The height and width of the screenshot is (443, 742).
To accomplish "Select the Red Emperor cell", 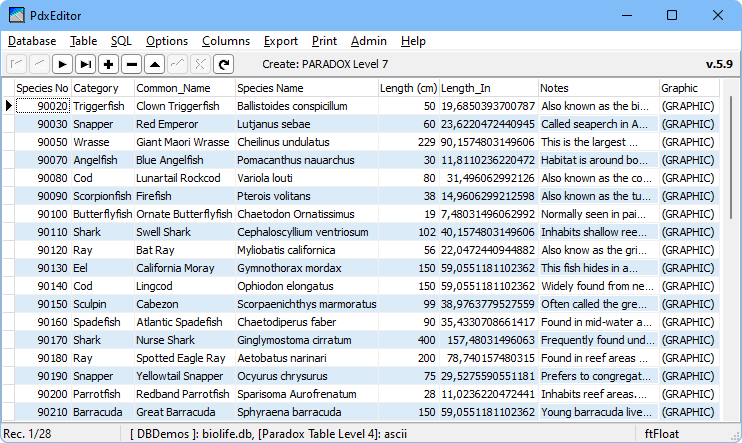I will click(x=183, y=124).
